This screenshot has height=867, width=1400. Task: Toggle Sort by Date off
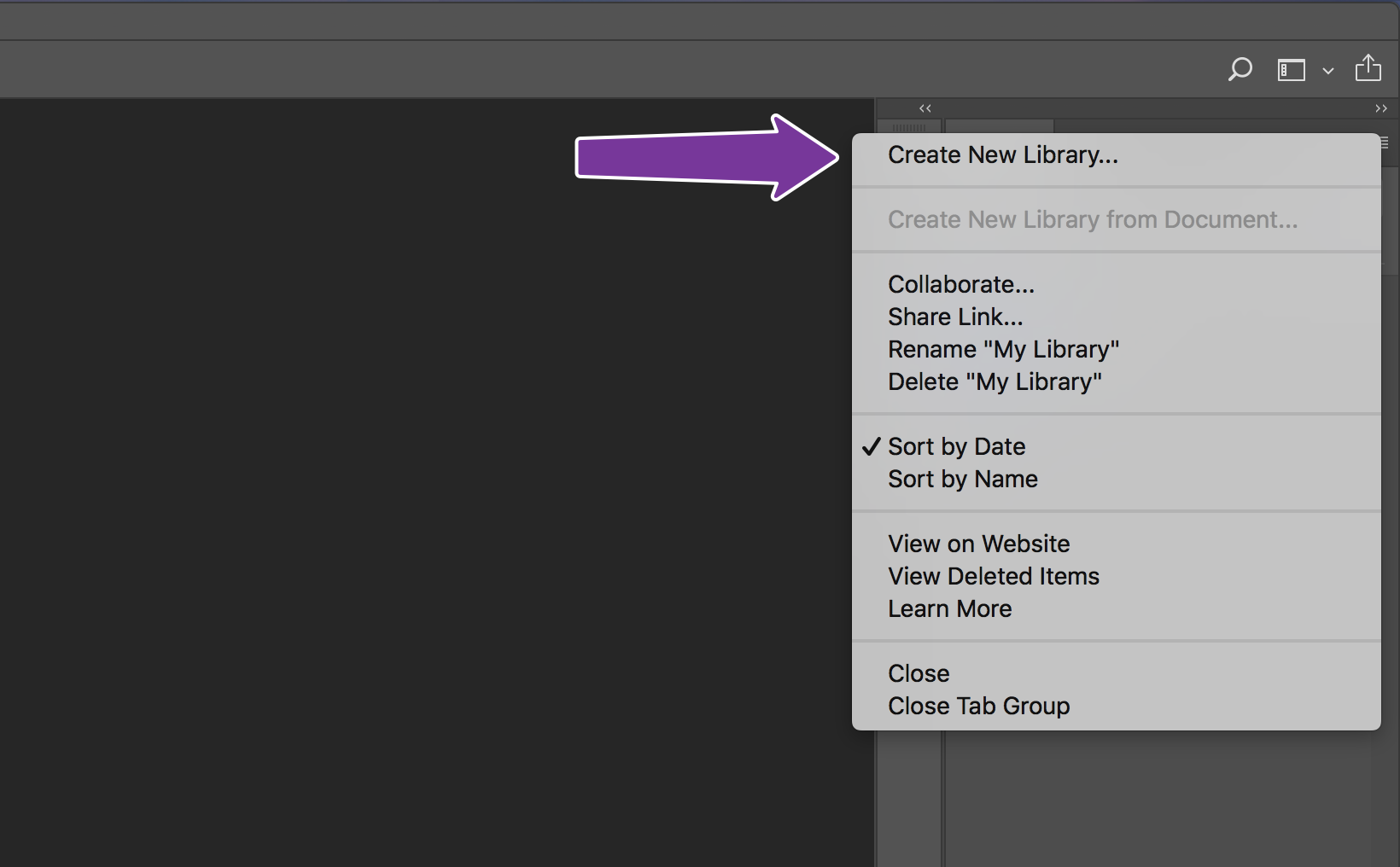click(x=956, y=446)
